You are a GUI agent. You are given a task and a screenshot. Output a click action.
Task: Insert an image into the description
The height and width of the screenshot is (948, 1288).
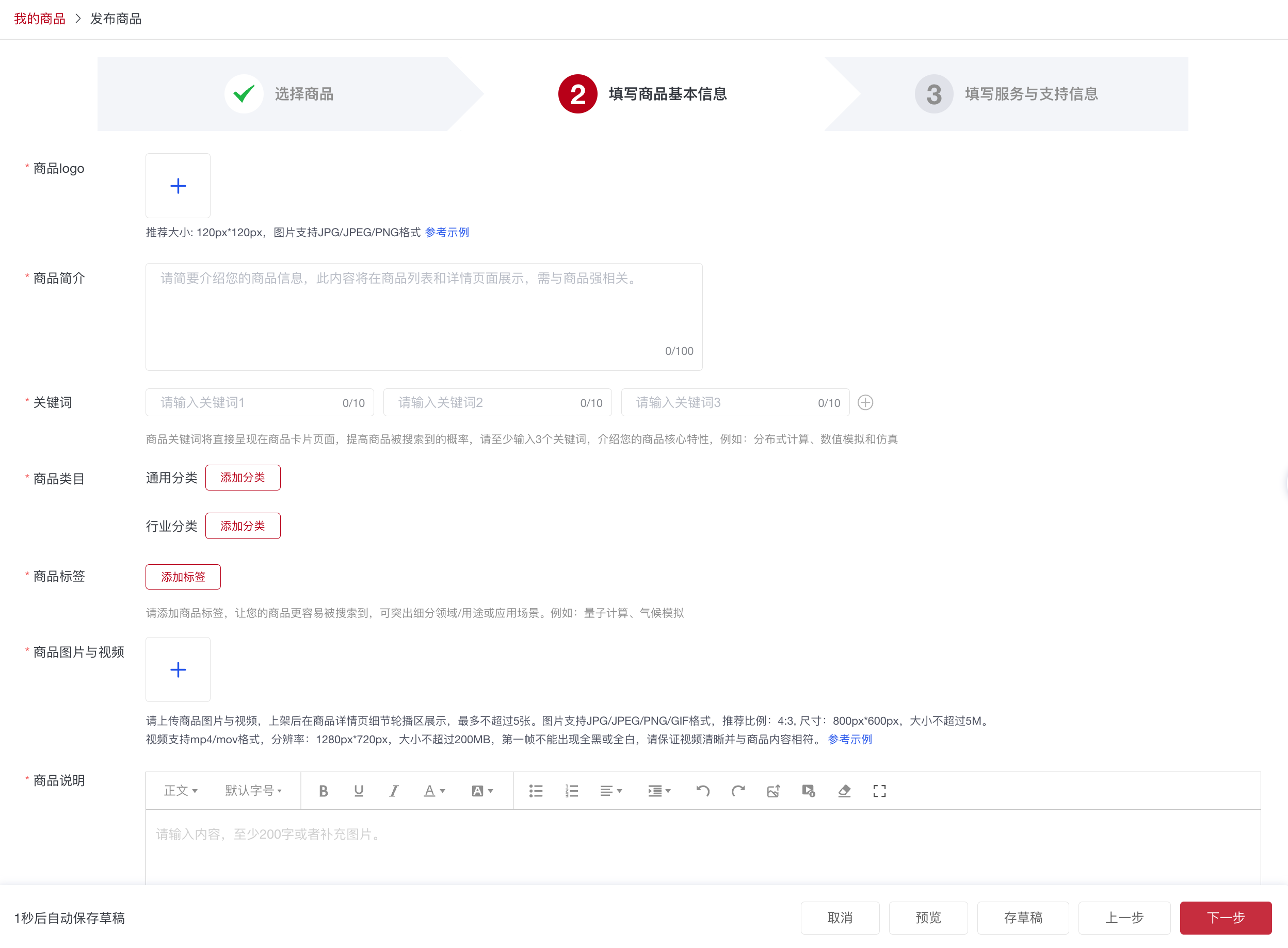tap(773, 790)
